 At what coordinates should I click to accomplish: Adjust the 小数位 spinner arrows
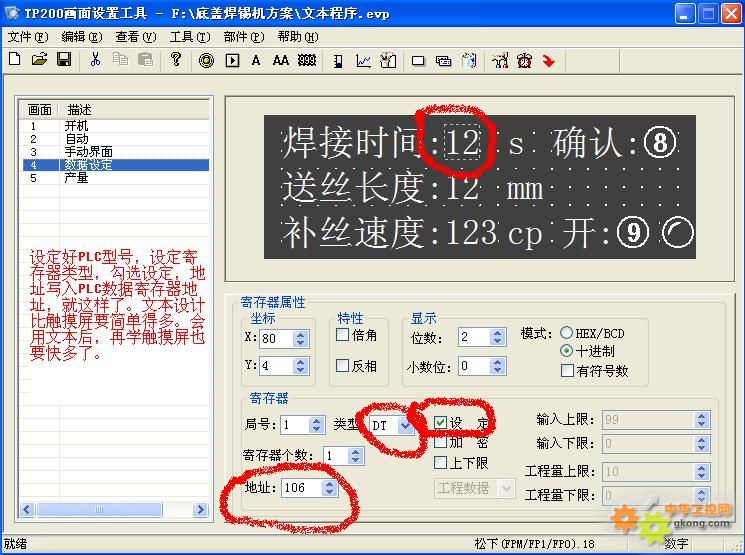(x=497, y=366)
